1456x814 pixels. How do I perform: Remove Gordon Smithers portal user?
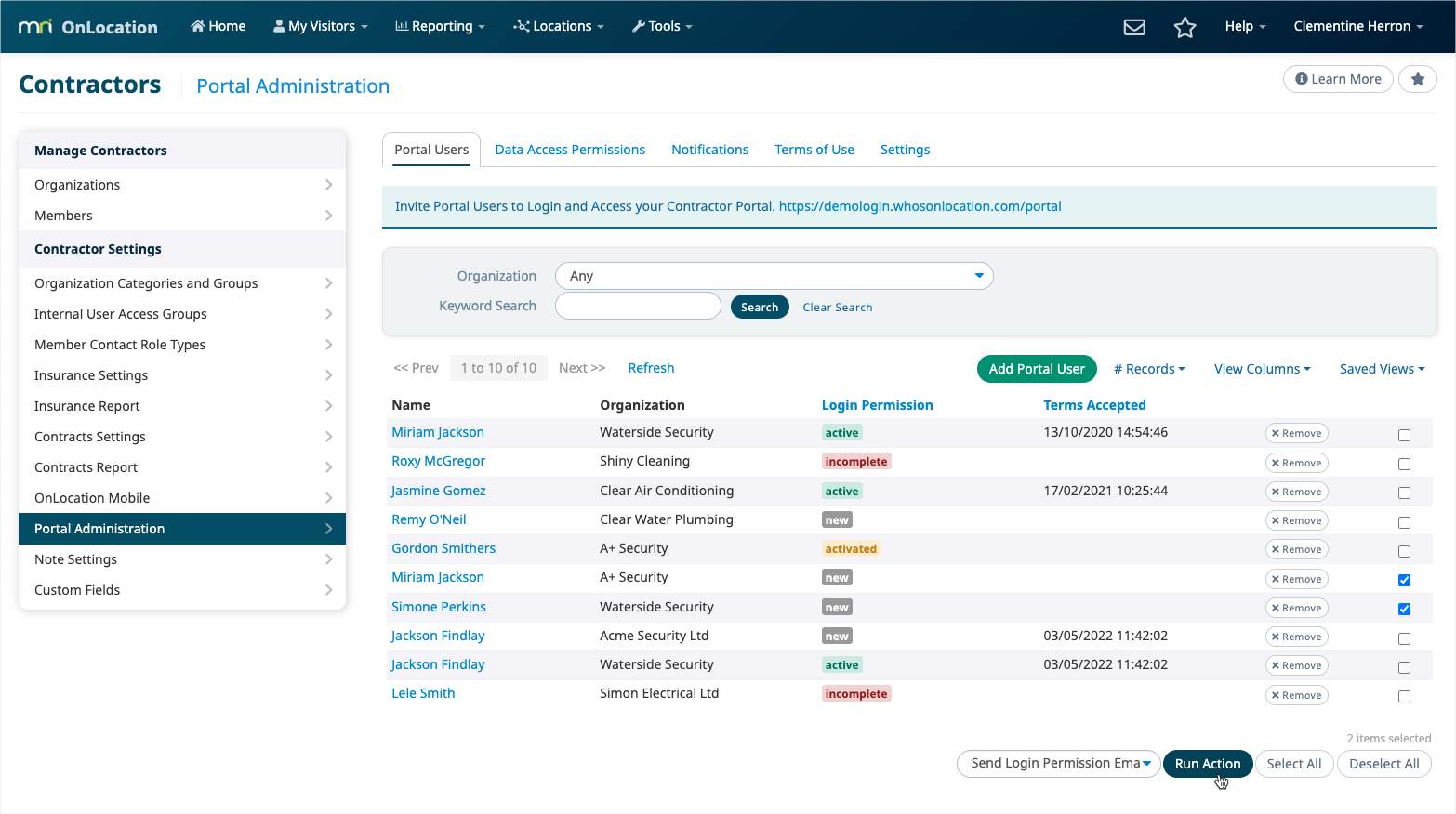click(1296, 549)
